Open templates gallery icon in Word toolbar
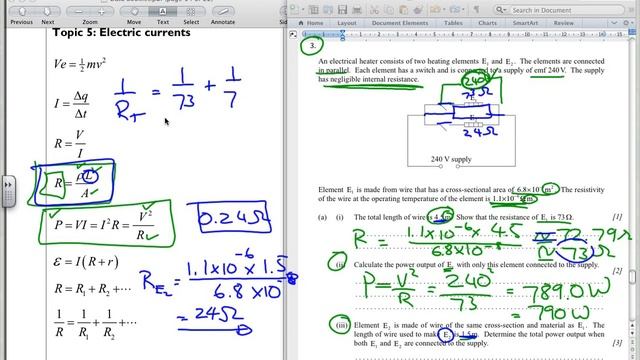Image resolution: width=640 pixels, height=360 pixels. click(x=313, y=10)
